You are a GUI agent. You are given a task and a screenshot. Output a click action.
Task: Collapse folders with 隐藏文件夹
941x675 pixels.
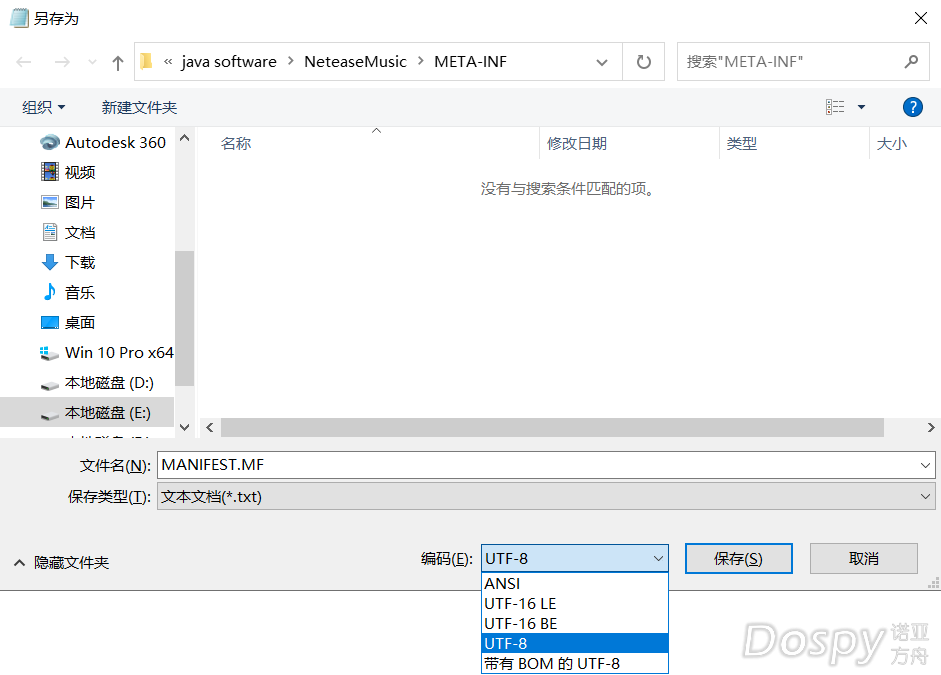(x=62, y=563)
